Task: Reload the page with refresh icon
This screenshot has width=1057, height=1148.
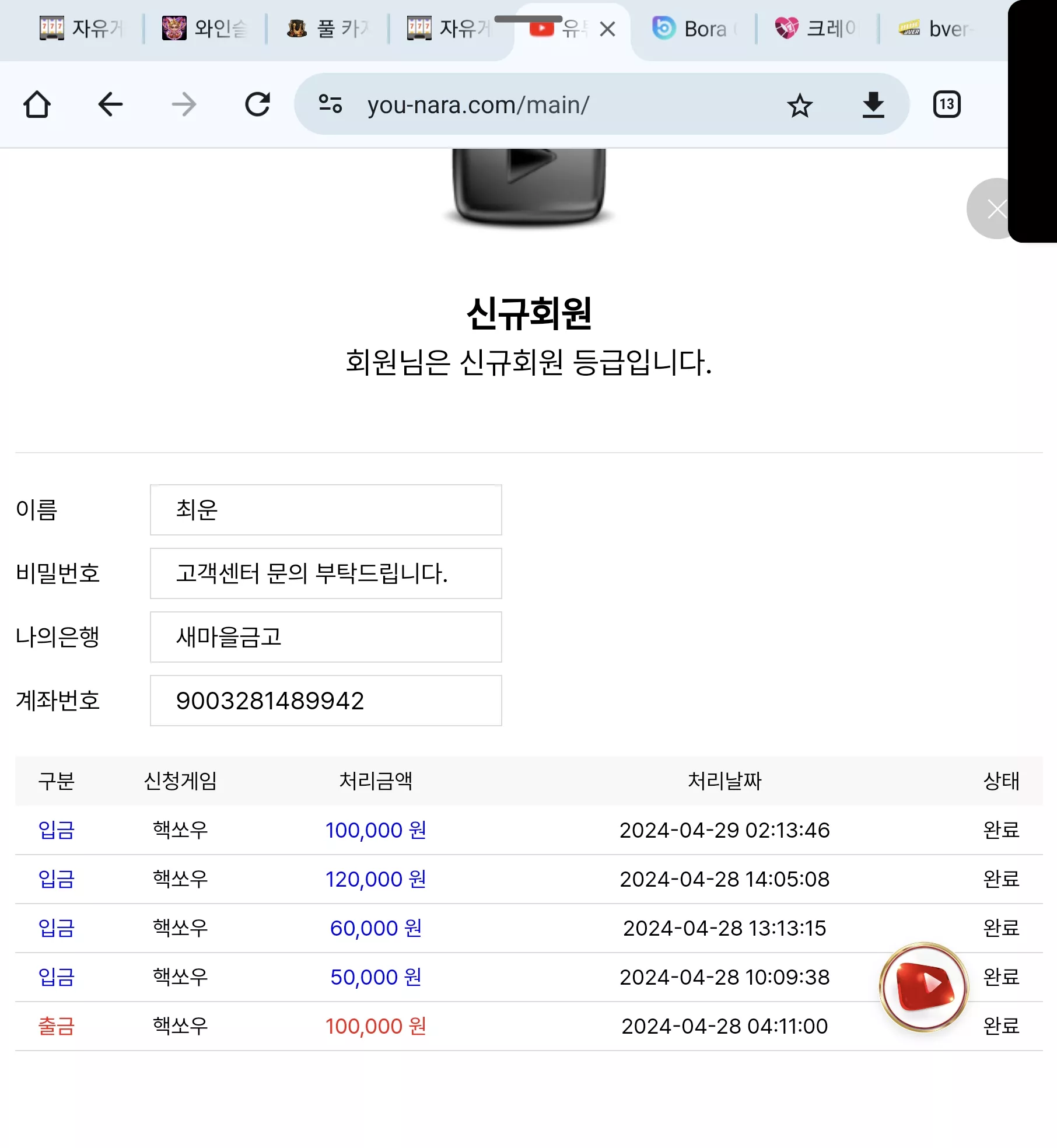Action: pos(257,105)
